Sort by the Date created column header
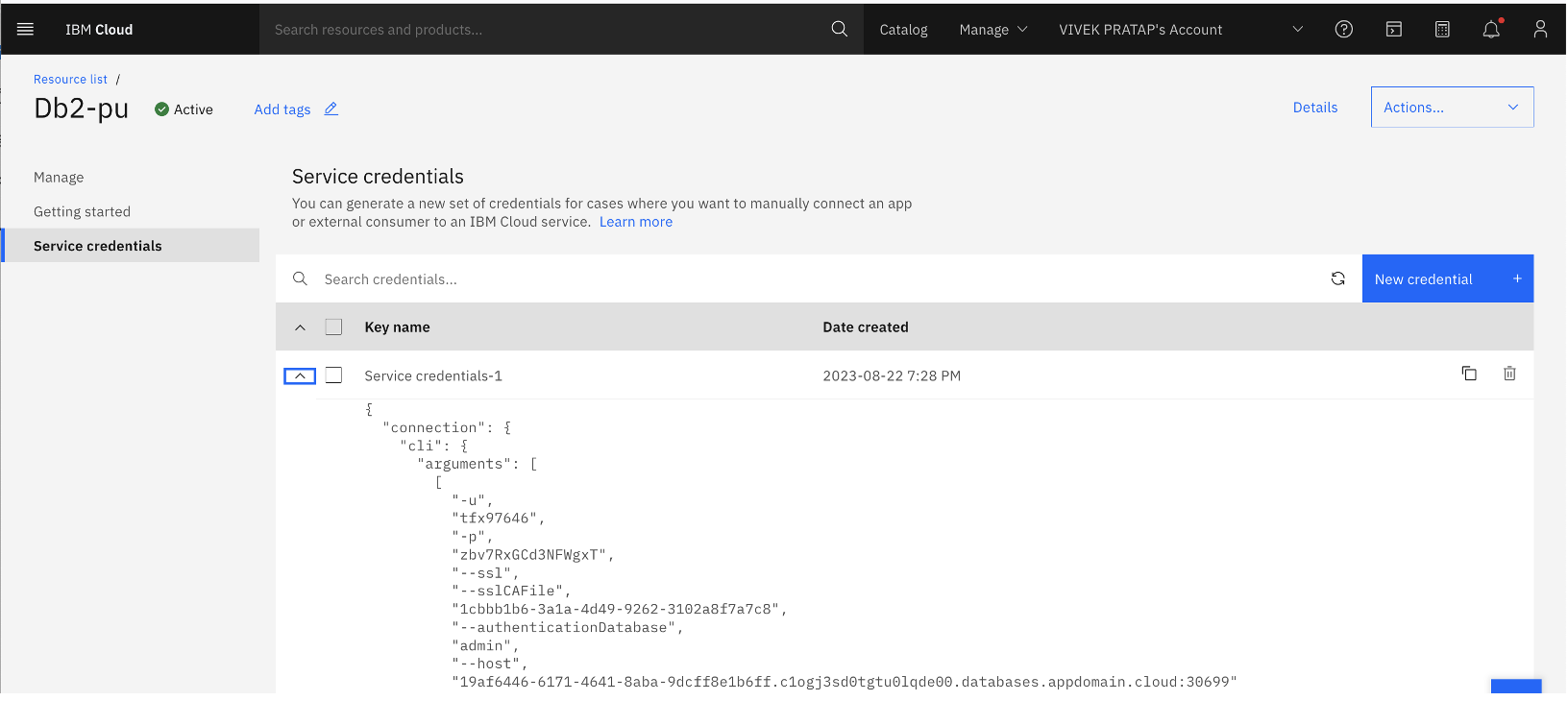The image size is (1568, 701). pos(865,327)
